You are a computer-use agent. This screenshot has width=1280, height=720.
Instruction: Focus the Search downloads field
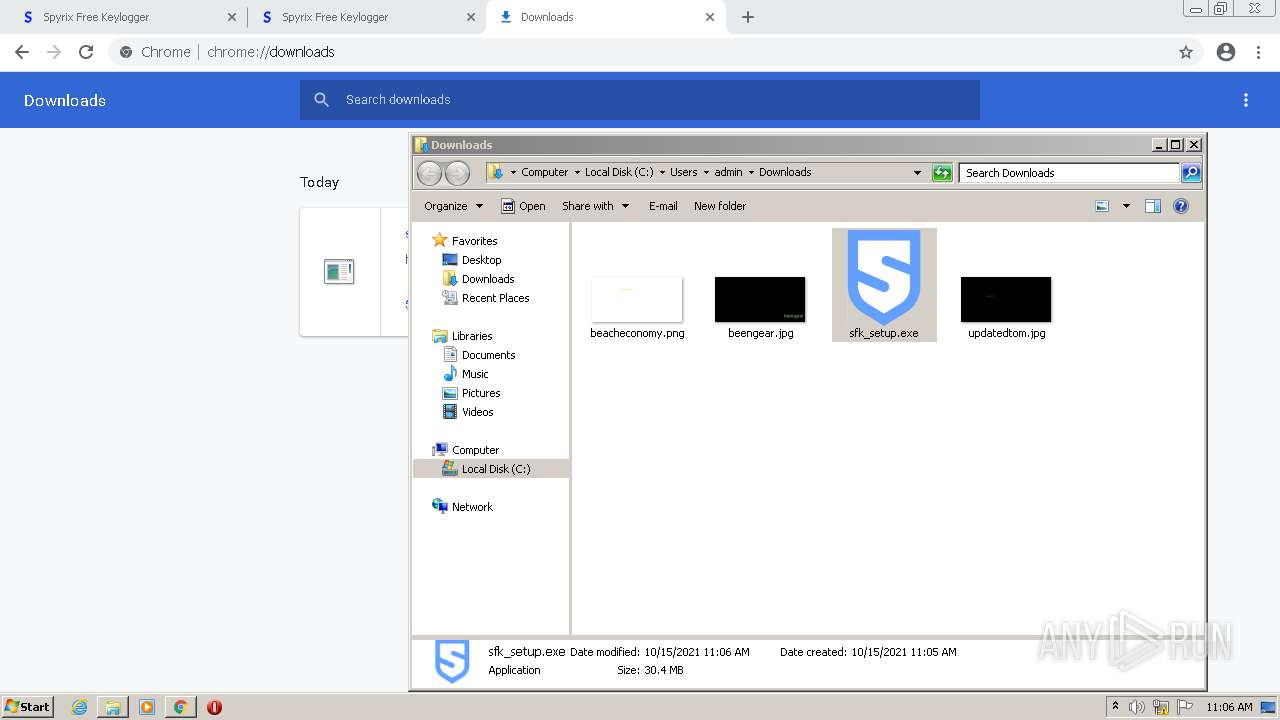640,100
